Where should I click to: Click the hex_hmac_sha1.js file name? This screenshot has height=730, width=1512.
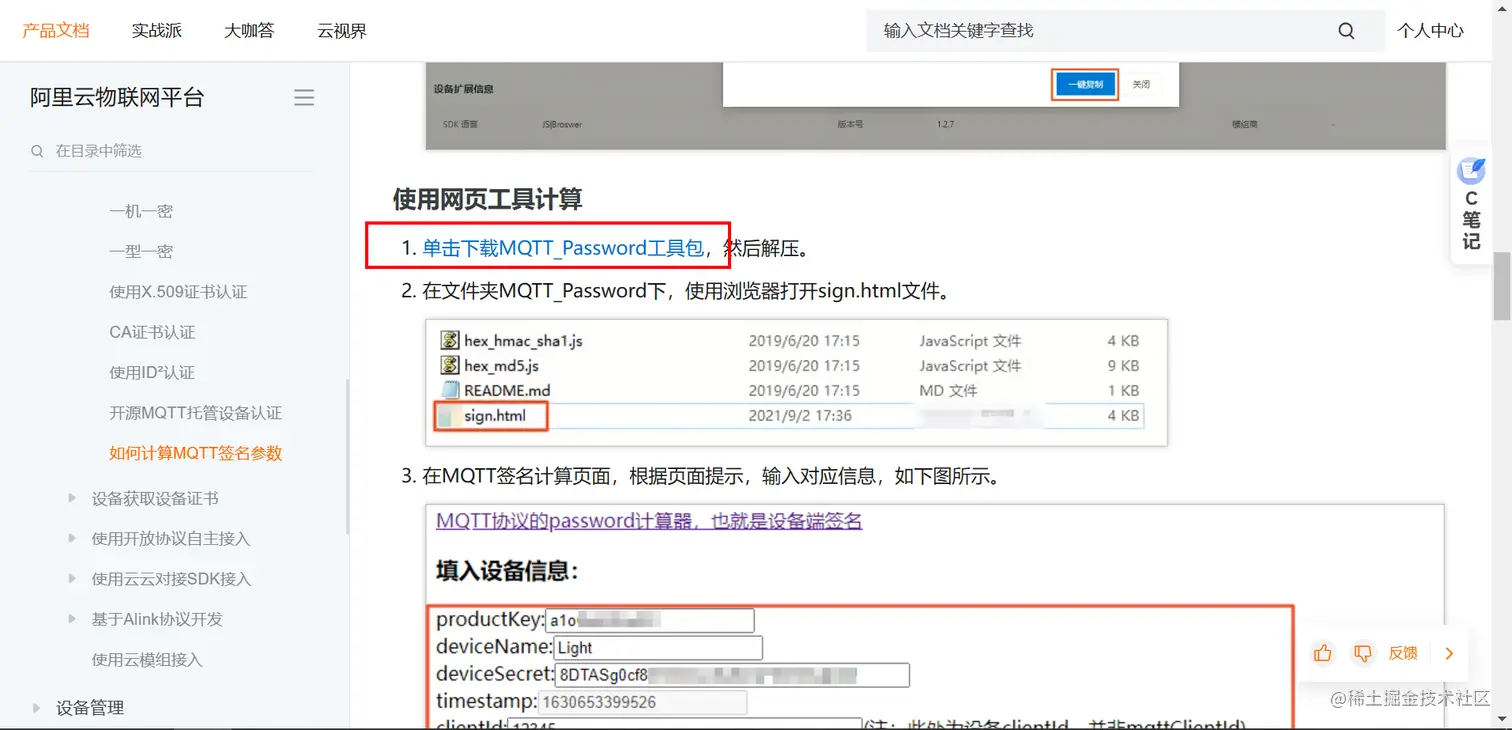coord(523,341)
